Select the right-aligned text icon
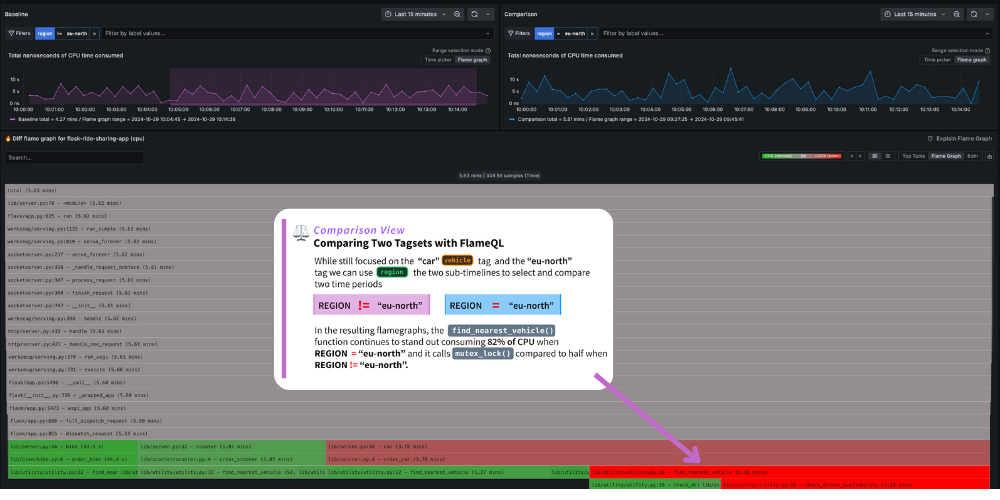The width and height of the screenshot is (1000, 500). pyautogui.click(x=887, y=156)
